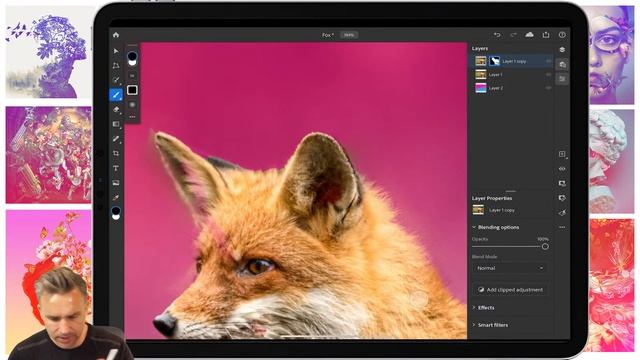Click the Layers panel heading
This screenshot has width=640, height=360.
click(x=480, y=48)
